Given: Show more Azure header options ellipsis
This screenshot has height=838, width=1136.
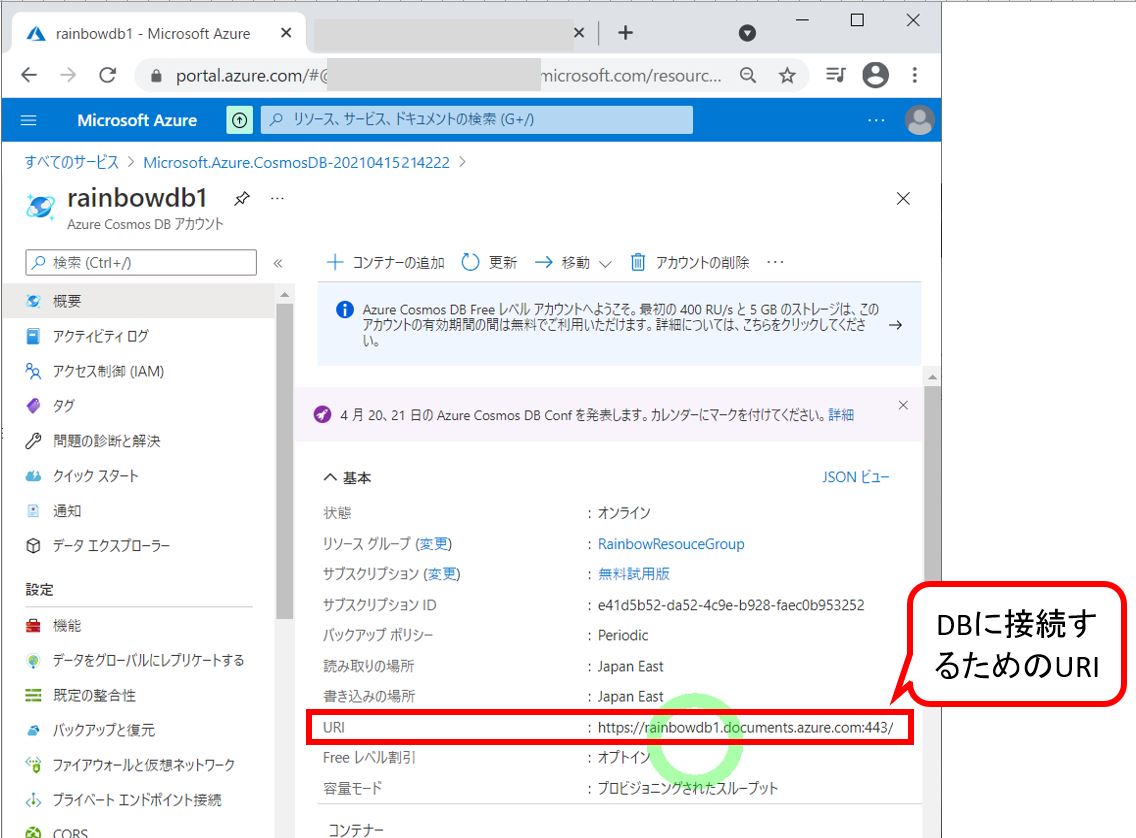Looking at the screenshot, I should tap(876, 120).
